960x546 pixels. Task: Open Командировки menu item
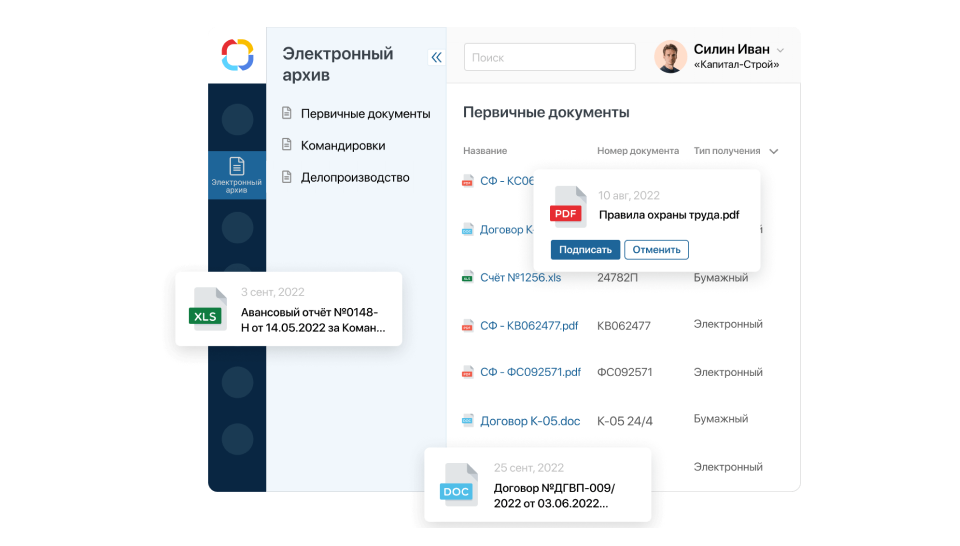coord(343,146)
